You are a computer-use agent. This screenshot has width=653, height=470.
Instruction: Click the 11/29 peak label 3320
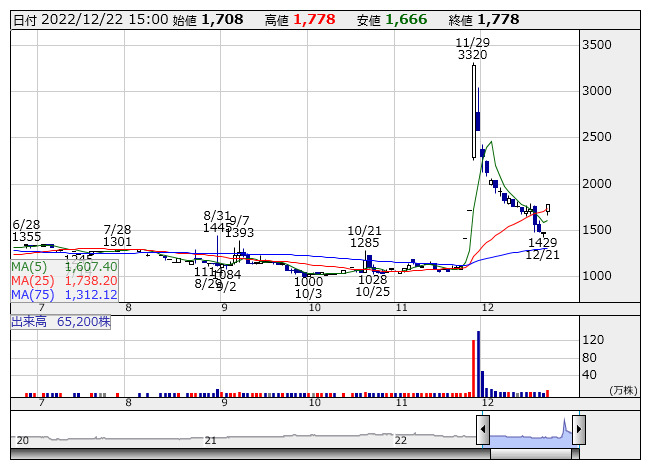click(472, 55)
